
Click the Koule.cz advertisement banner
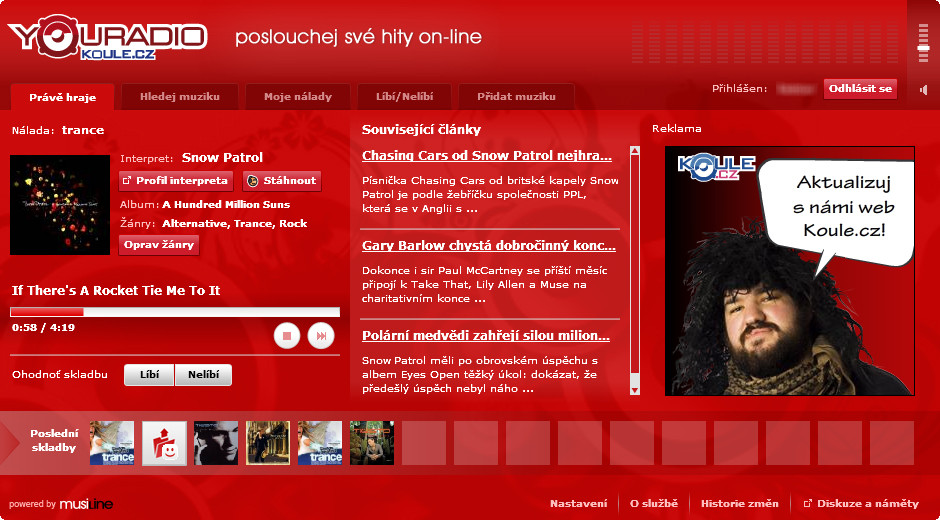pyautogui.click(x=790, y=271)
